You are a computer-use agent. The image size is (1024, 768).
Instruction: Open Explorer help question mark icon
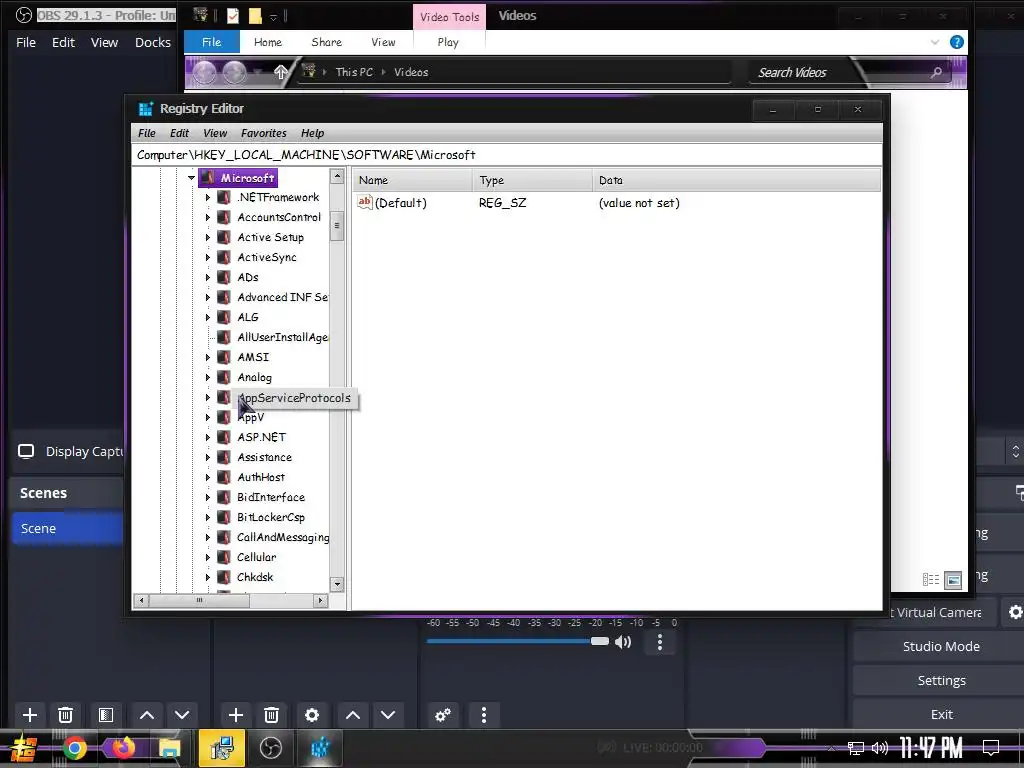pyautogui.click(x=957, y=42)
